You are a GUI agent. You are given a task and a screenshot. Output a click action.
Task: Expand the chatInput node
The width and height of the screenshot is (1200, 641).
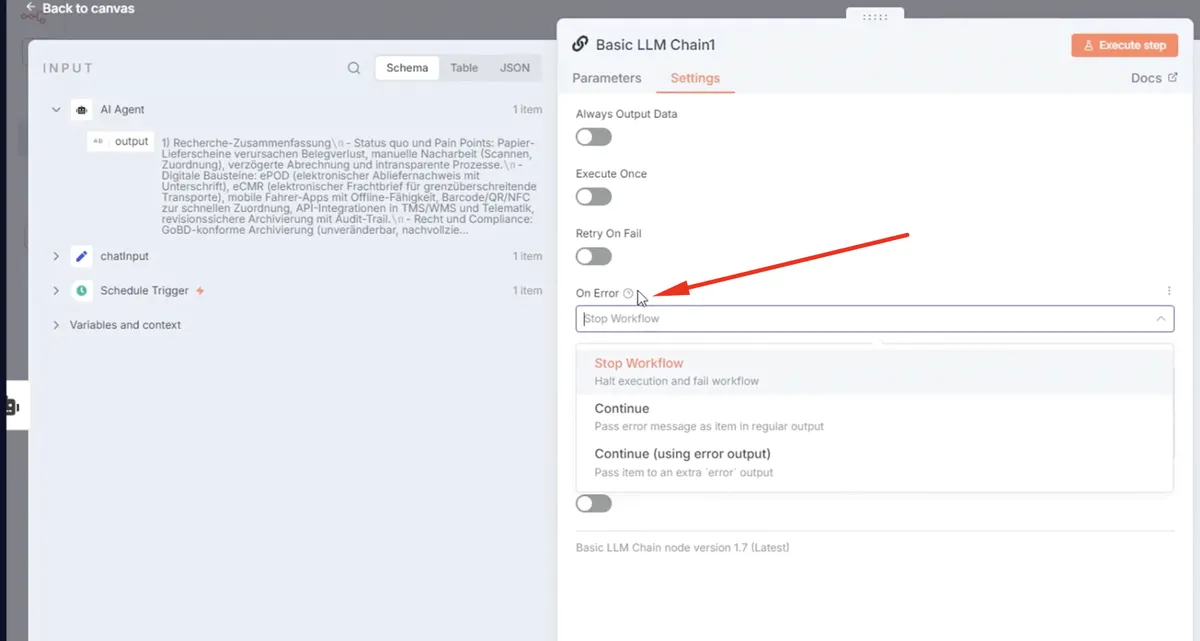(x=56, y=256)
